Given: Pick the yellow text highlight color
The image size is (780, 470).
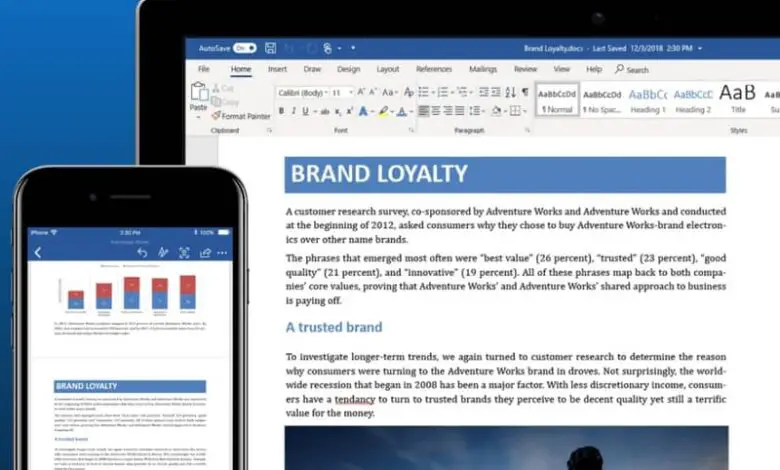Looking at the screenshot, I should click(383, 111).
